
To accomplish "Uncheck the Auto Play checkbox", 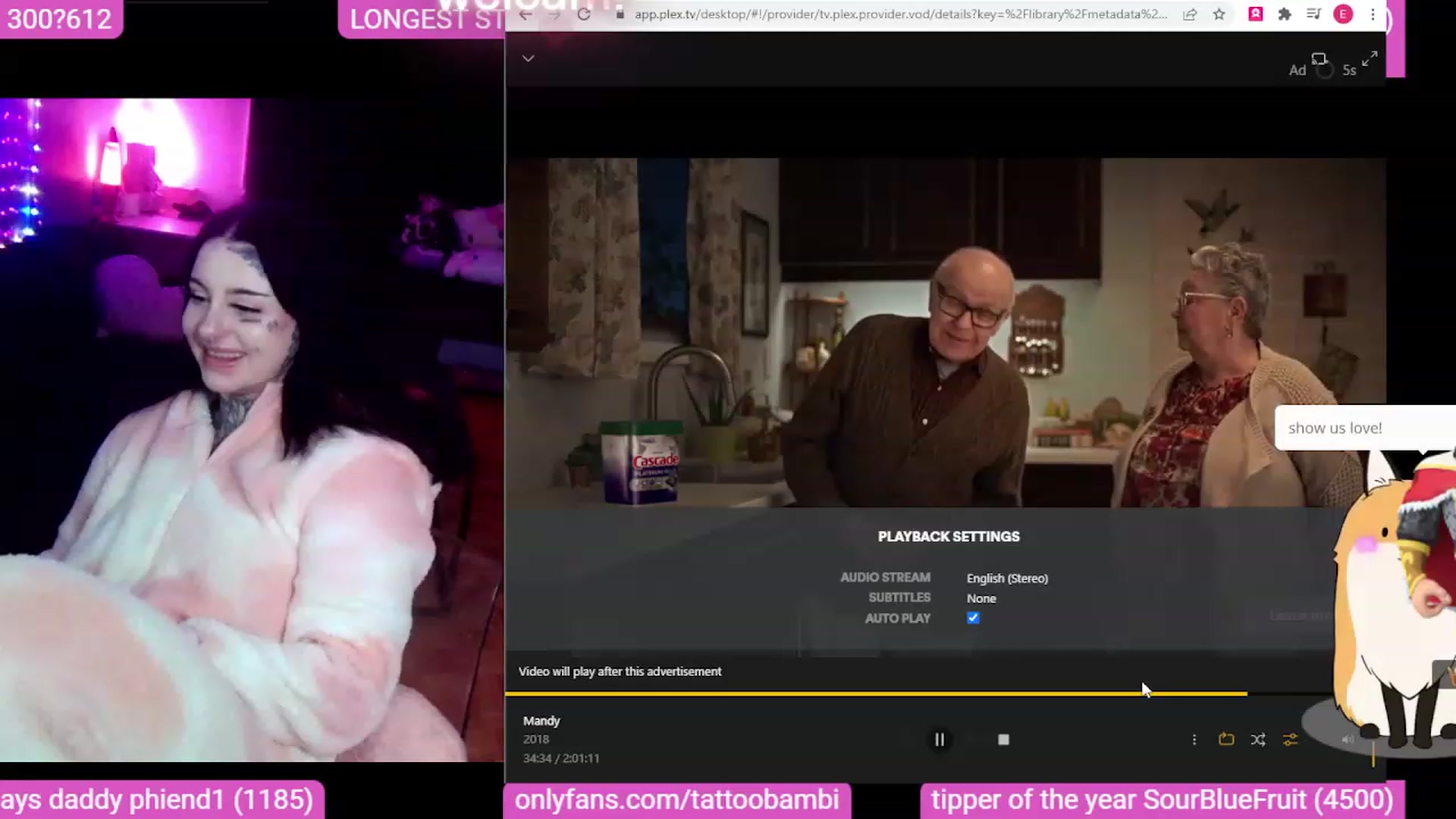I will pos(973,618).
